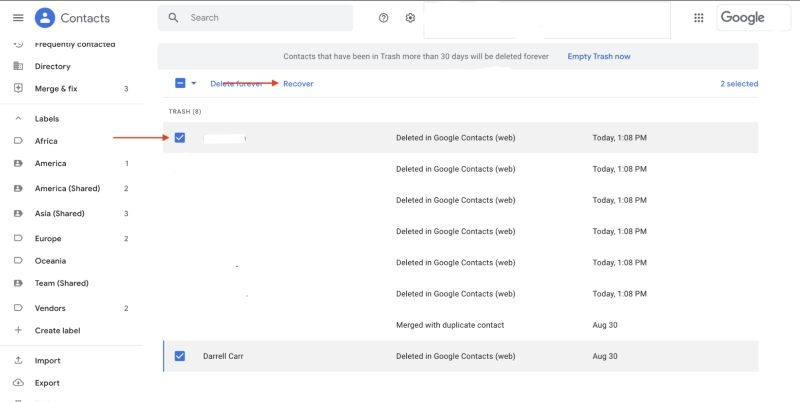
Task: Click the Empty Trash now link
Action: click(598, 57)
